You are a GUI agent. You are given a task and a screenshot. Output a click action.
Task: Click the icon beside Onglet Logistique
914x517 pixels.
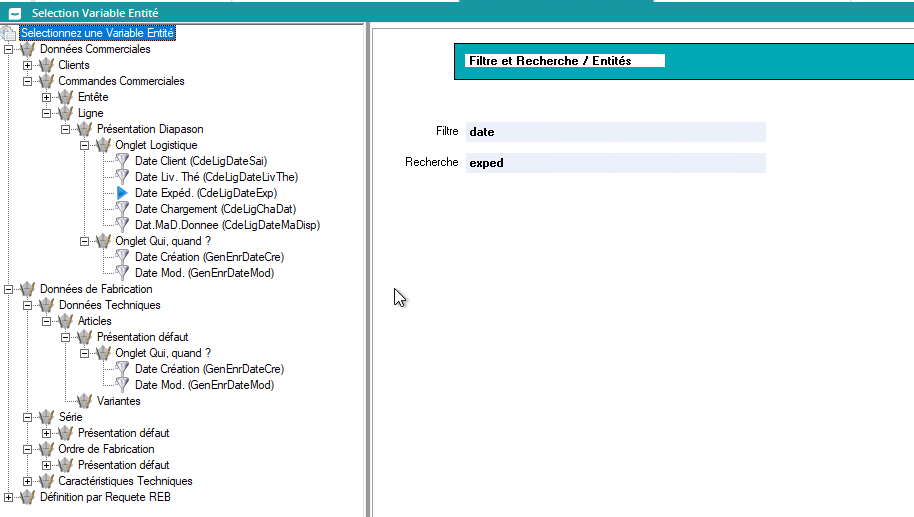point(104,145)
